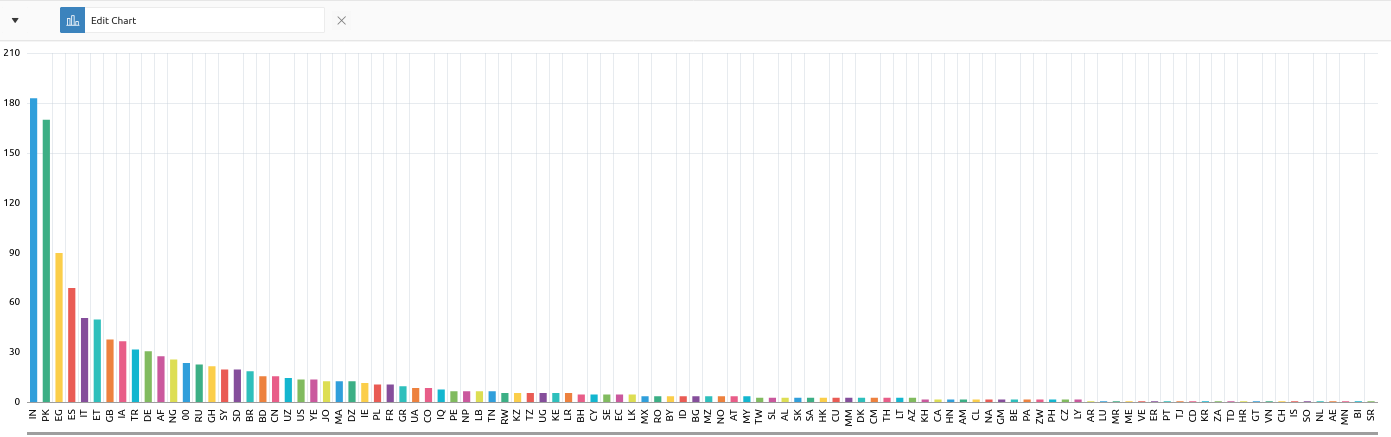Select the red ES bar

click(x=72, y=345)
